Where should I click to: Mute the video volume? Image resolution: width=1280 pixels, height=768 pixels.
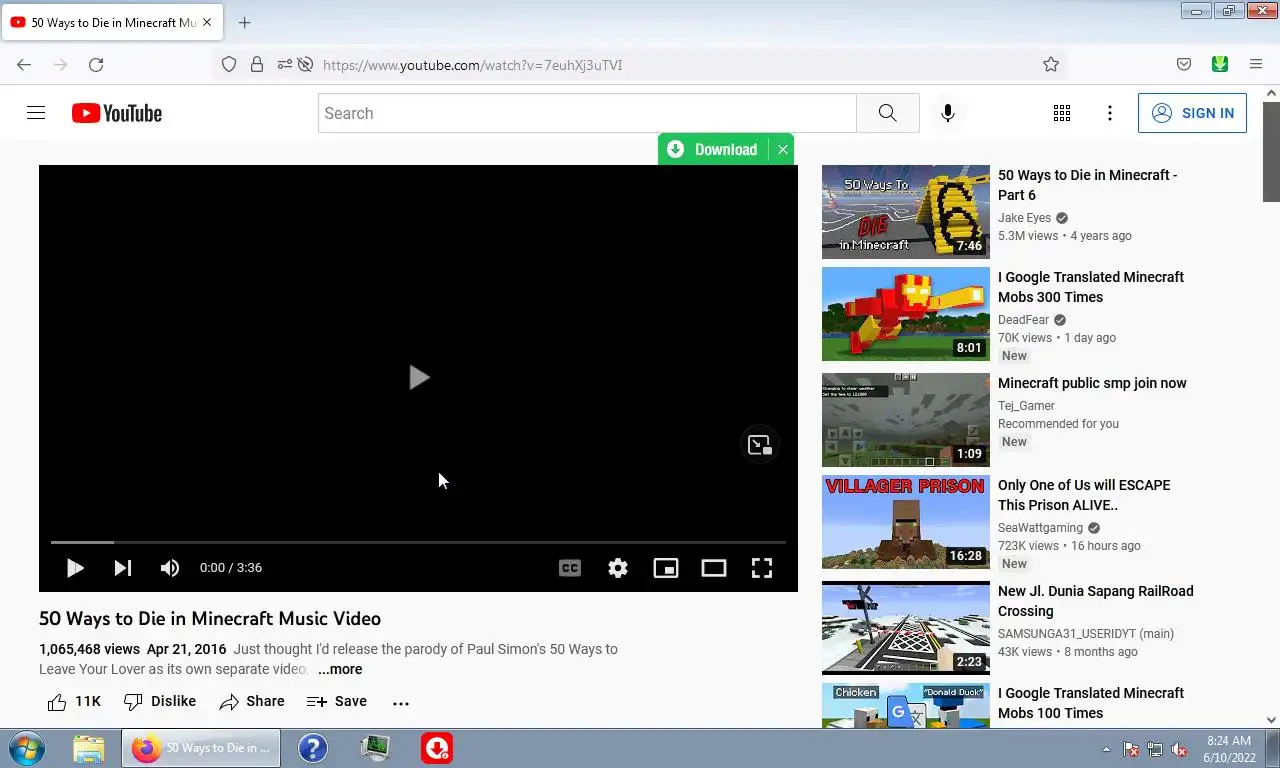click(170, 568)
